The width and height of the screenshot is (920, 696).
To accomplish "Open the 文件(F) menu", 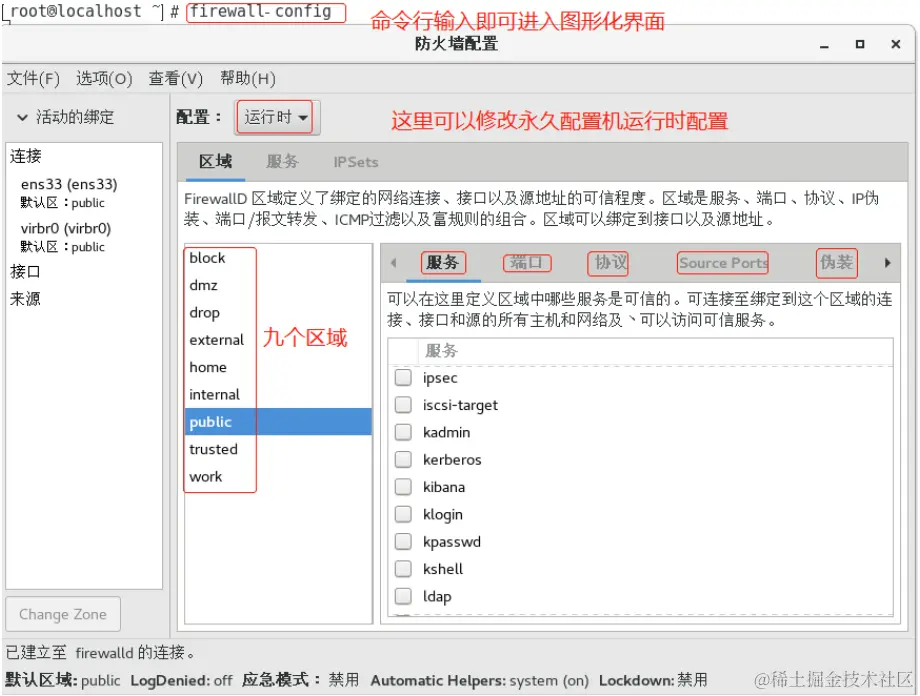I will pos(33,79).
